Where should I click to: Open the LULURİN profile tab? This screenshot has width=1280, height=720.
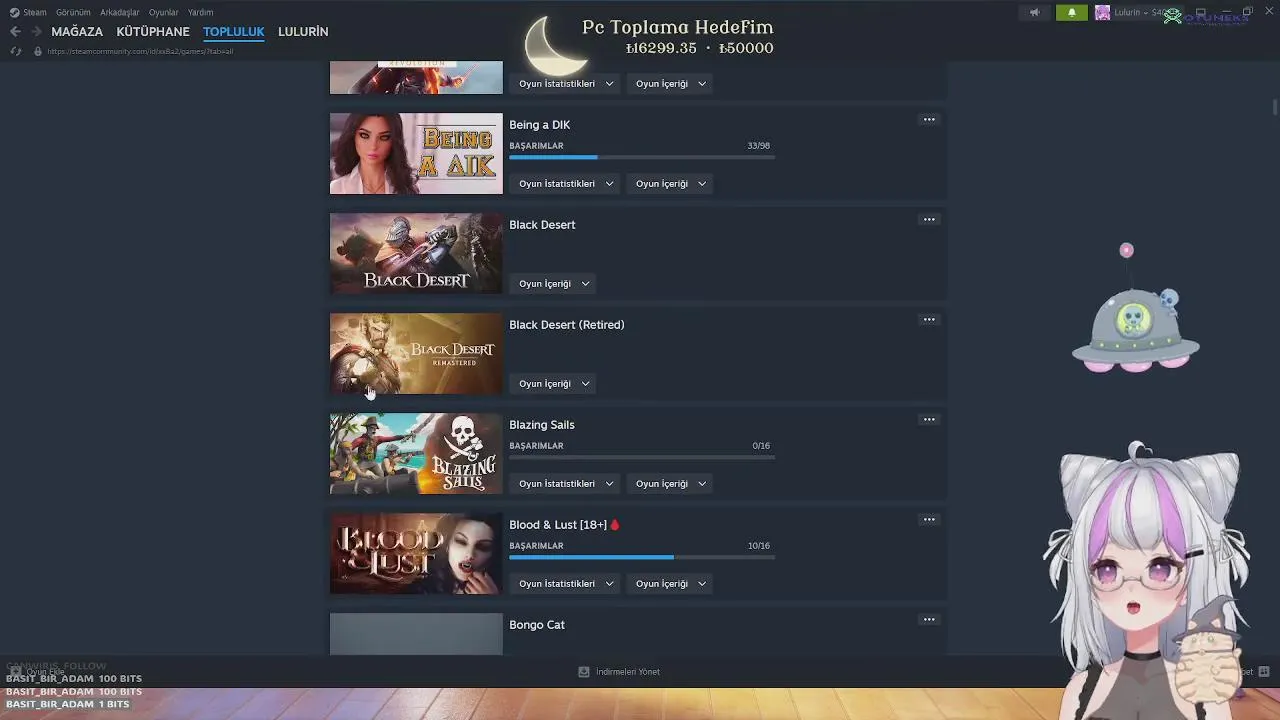coord(303,32)
